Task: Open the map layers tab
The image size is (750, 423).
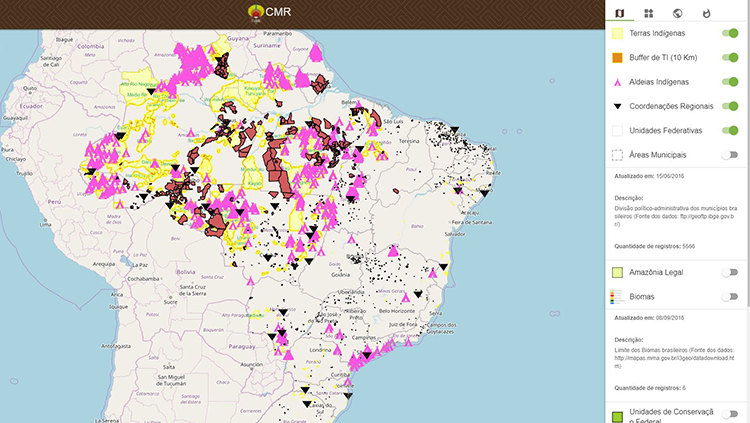Action: click(619, 13)
